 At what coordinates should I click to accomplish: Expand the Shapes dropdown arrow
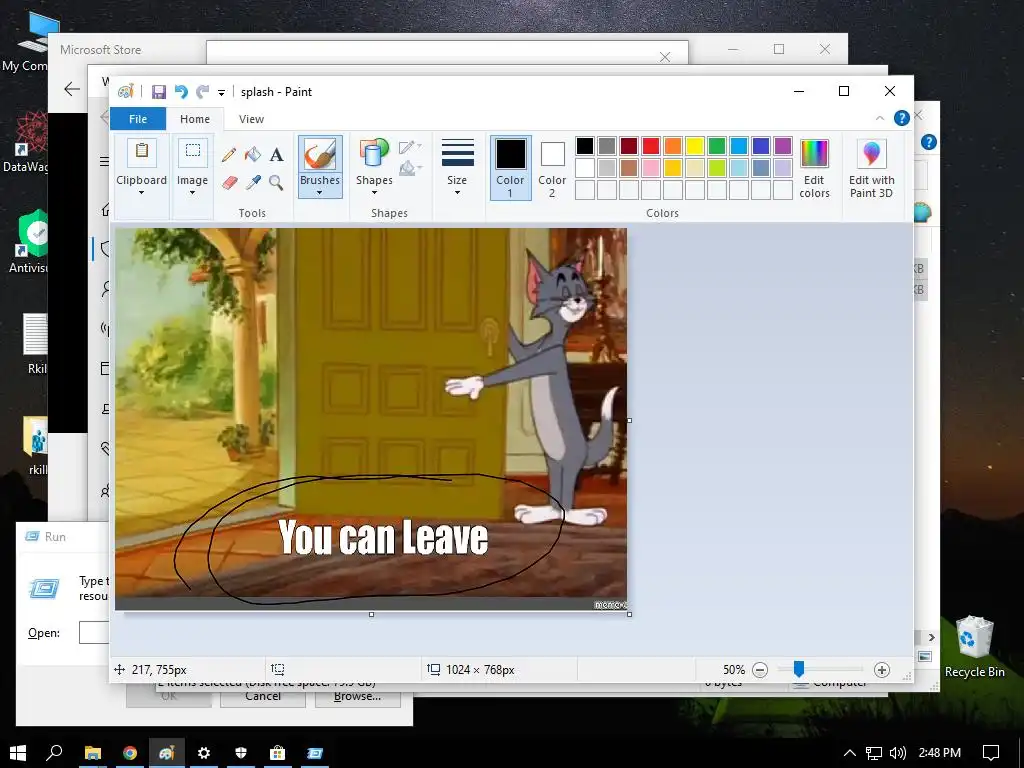pyautogui.click(x=374, y=193)
